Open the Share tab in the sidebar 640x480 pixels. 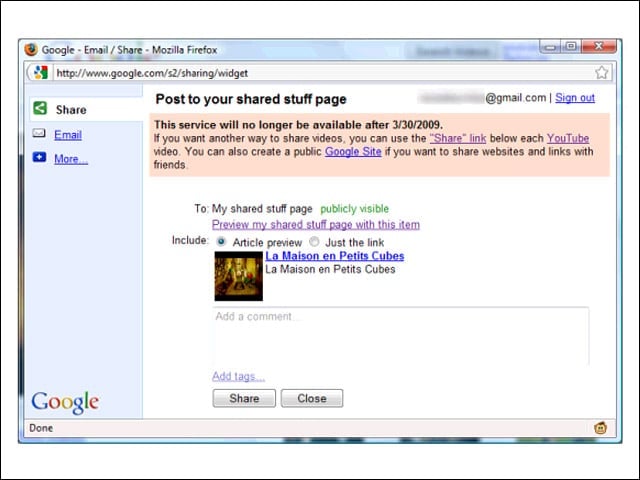pyautogui.click(x=86, y=109)
